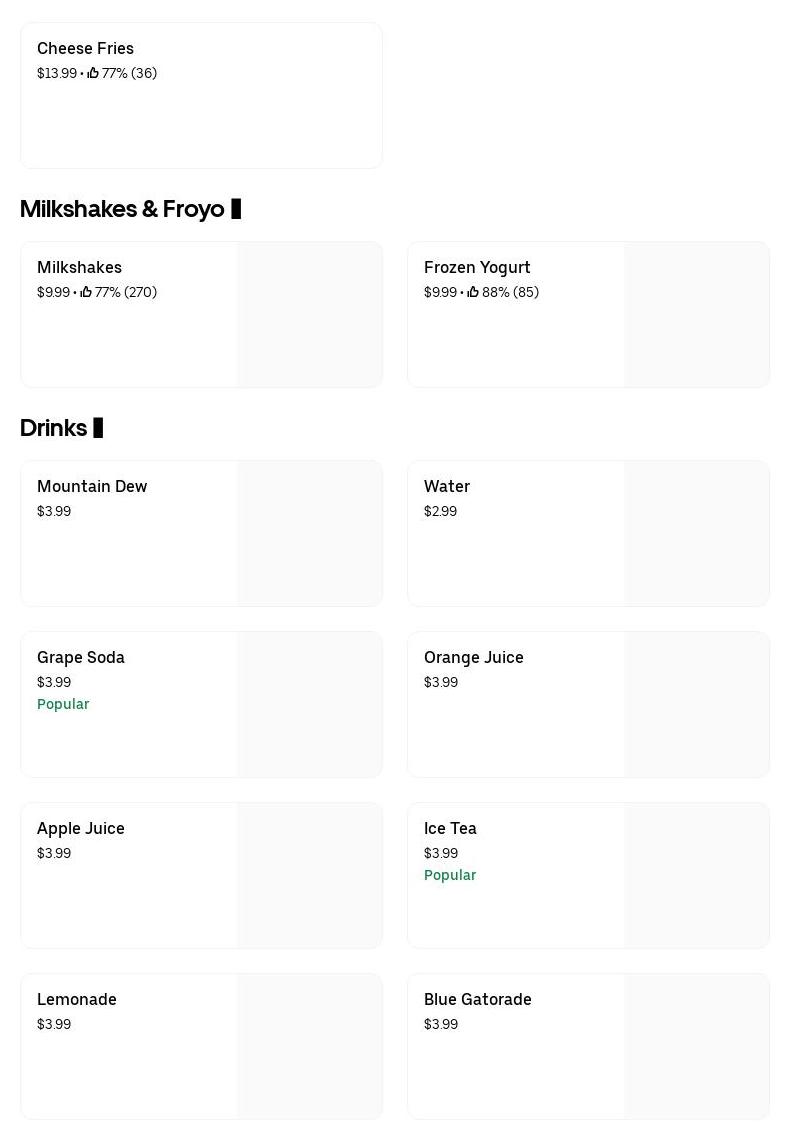Click the Milkshakes & Froyo section heading
The width and height of the screenshot is (804, 1133).
(122, 209)
